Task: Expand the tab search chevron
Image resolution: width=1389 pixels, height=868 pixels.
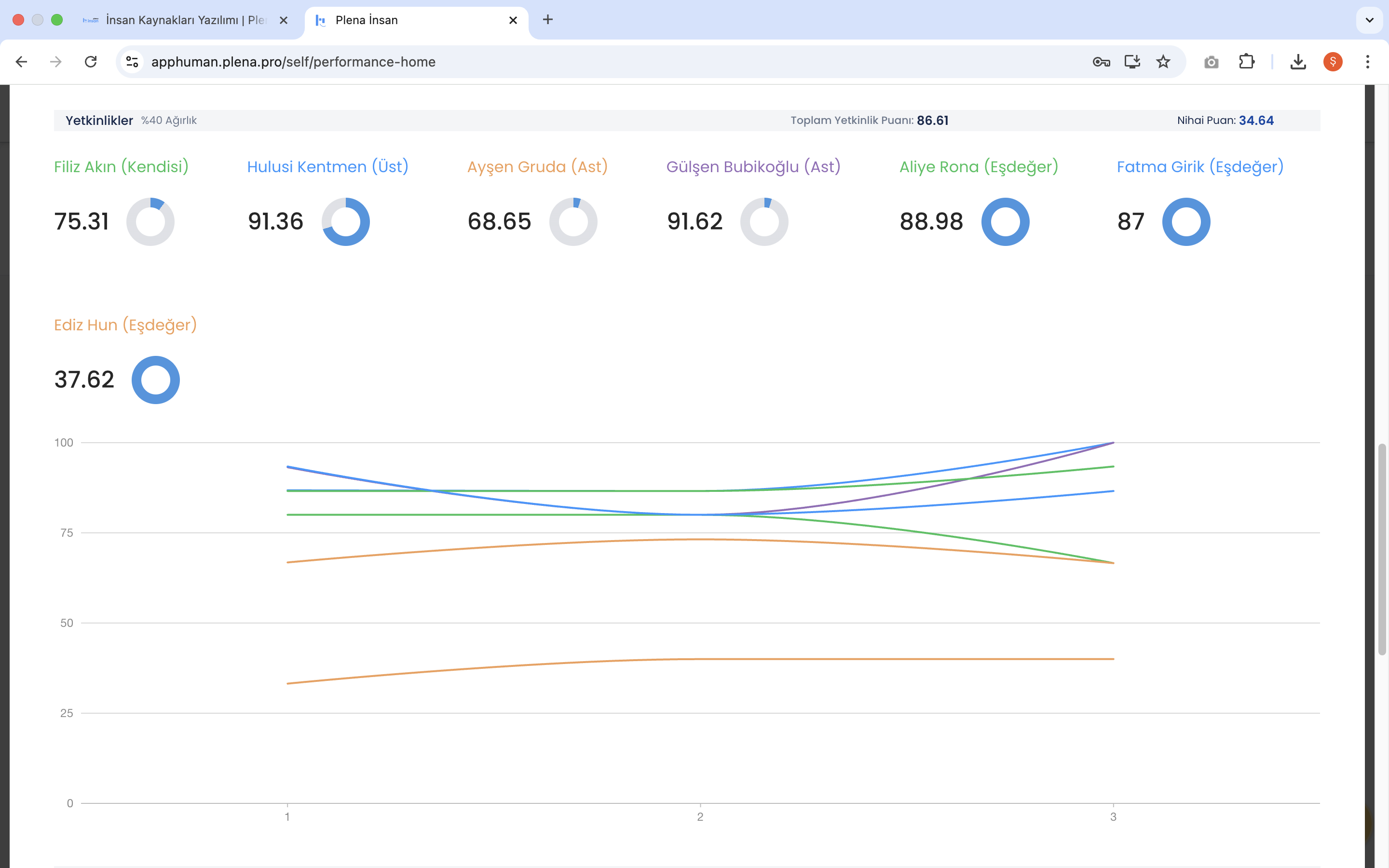Action: point(1369,20)
